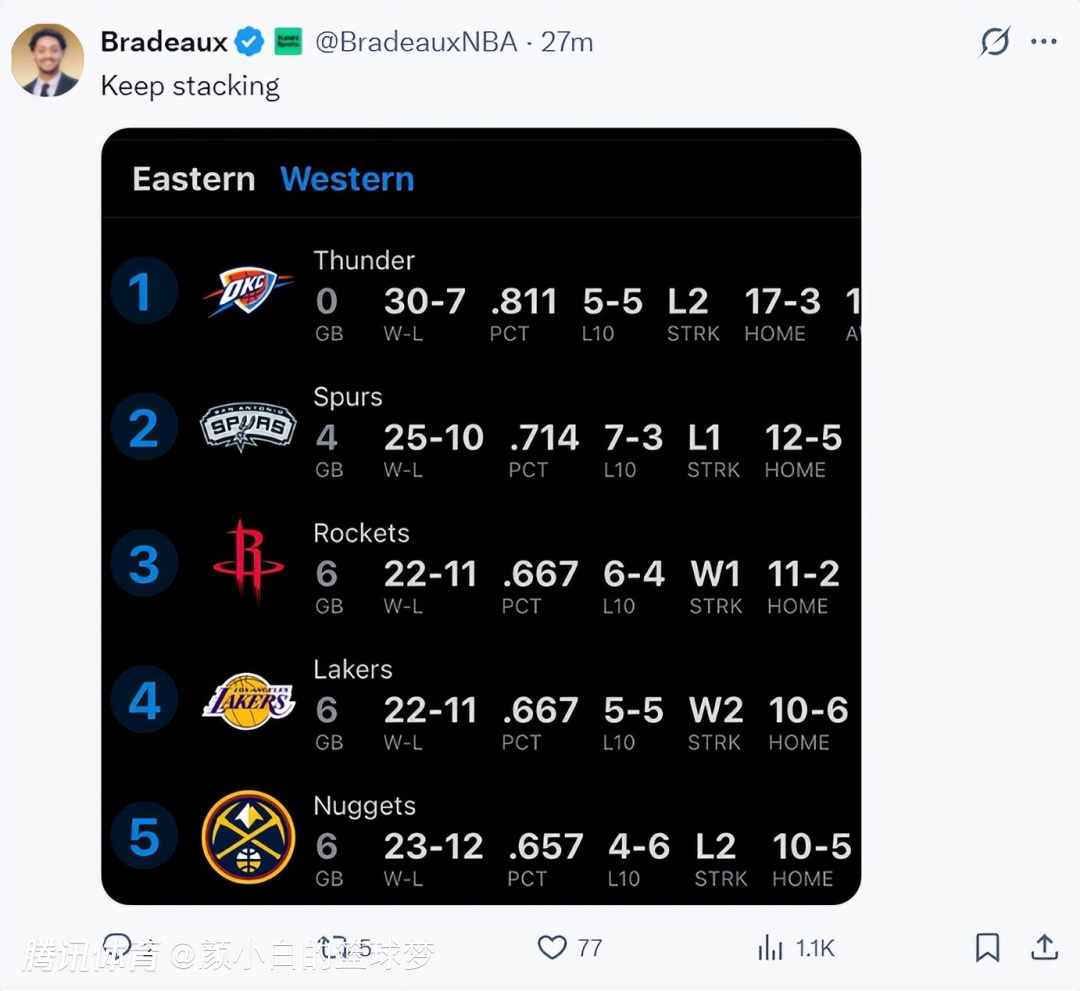Screen dimensions: 1080x991
Task: Open the Grok explain icon
Action: click(994, 42)
